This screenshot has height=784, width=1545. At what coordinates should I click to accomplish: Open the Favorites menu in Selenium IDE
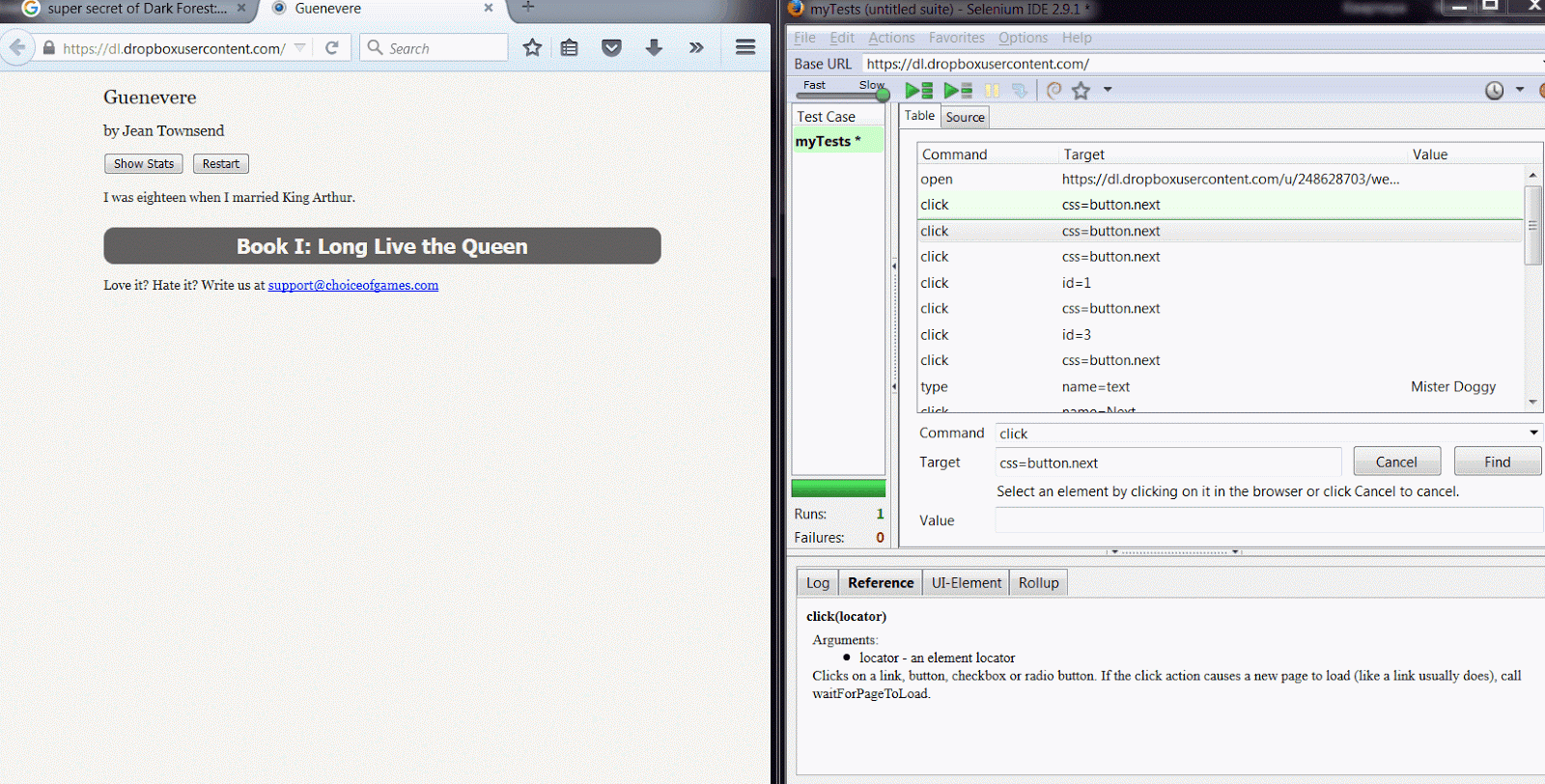click(957, 38)
